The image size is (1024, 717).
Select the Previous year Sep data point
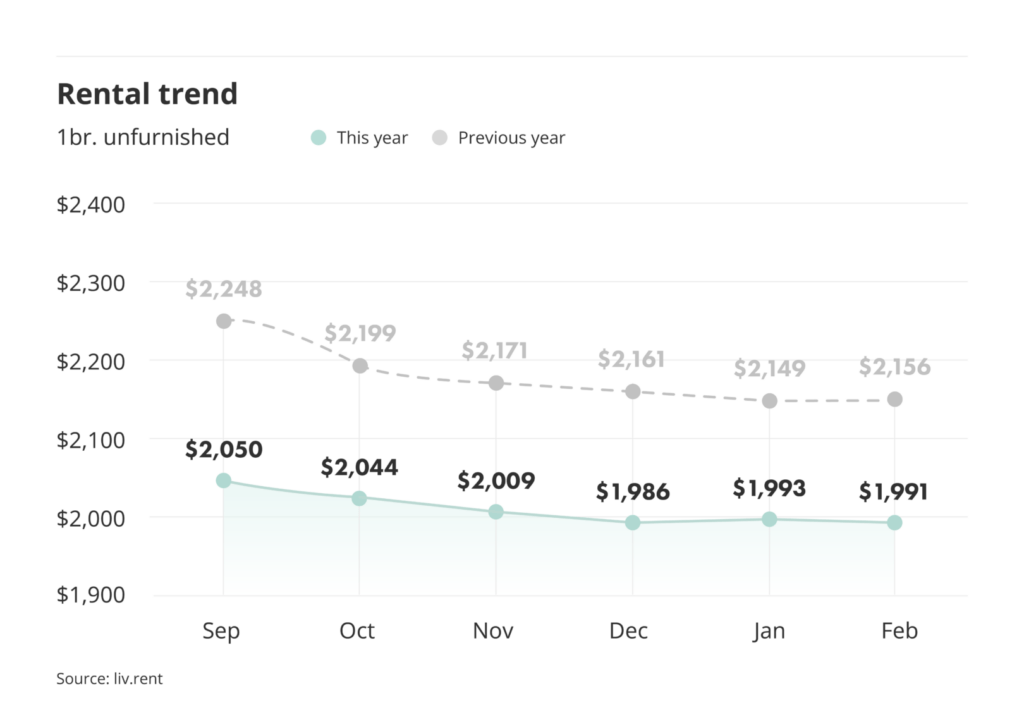tap(224, 321)
